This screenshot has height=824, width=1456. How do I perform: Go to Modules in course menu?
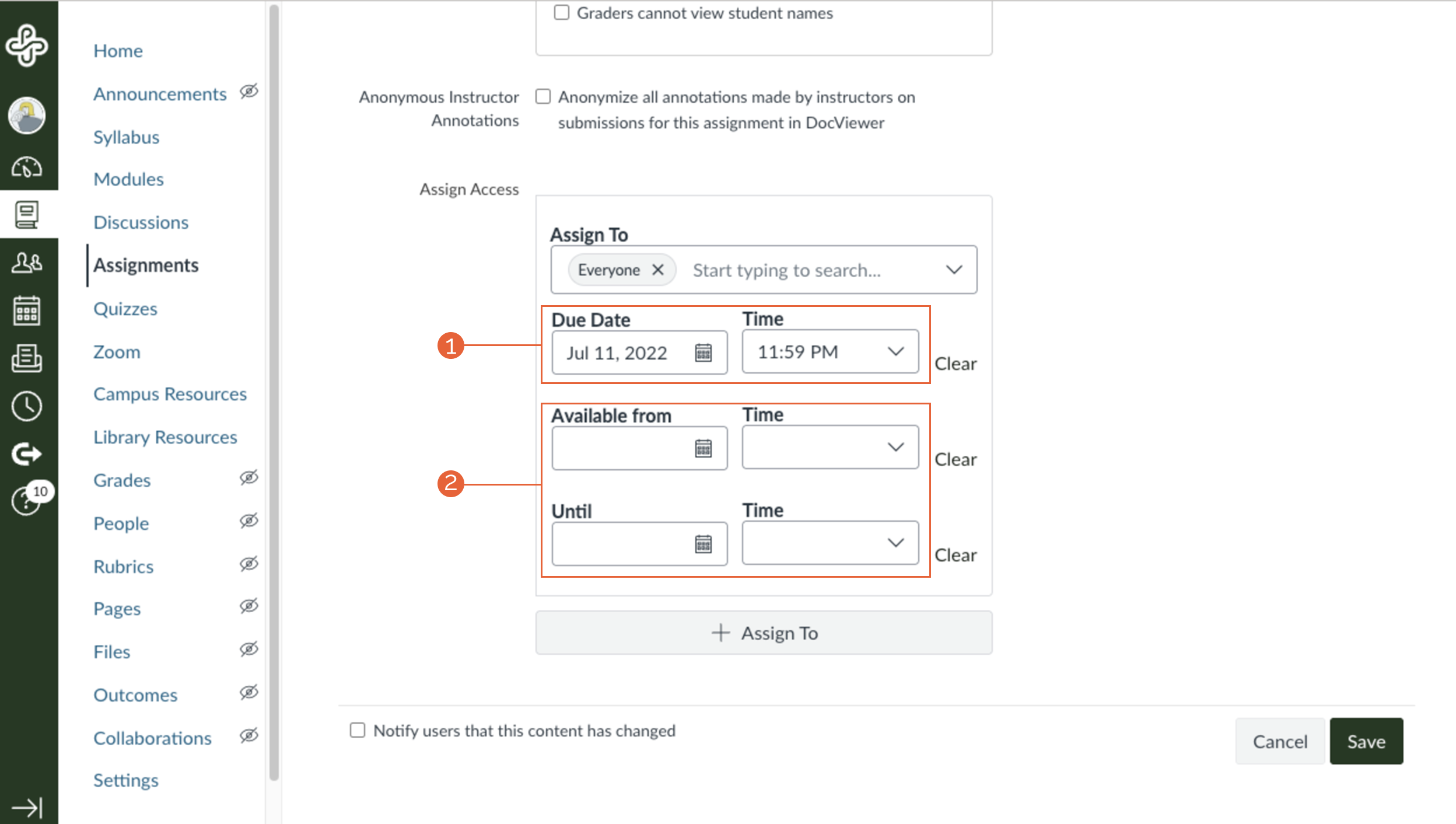point(128,179)
